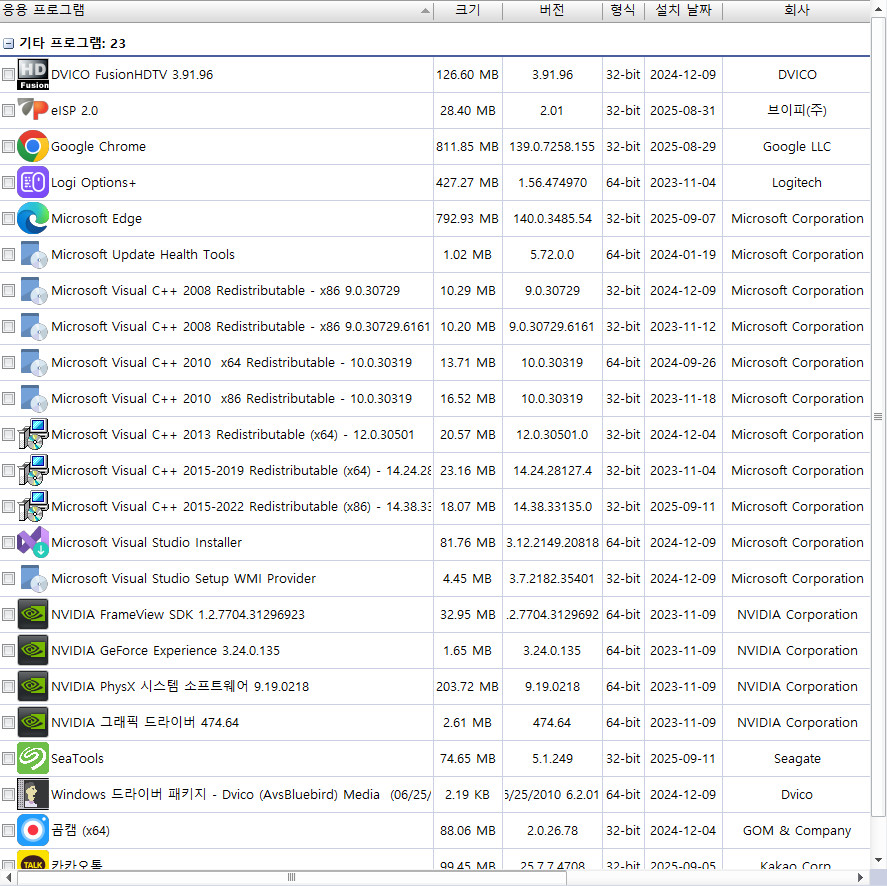Select the SeaTools program name

point(77,759)
